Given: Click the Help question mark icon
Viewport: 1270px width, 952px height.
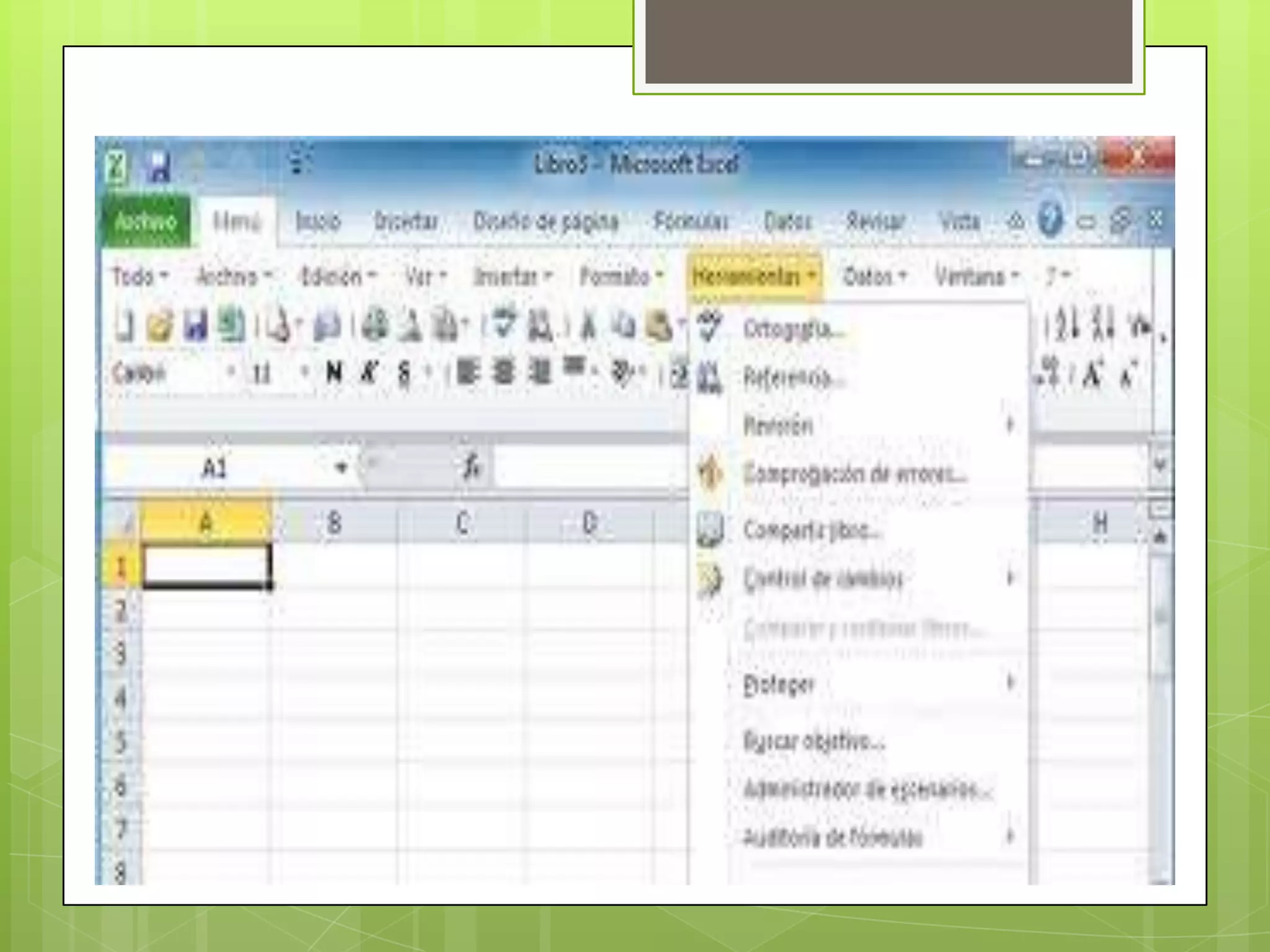Looking at the screenshot, I should coord(1049,220).
